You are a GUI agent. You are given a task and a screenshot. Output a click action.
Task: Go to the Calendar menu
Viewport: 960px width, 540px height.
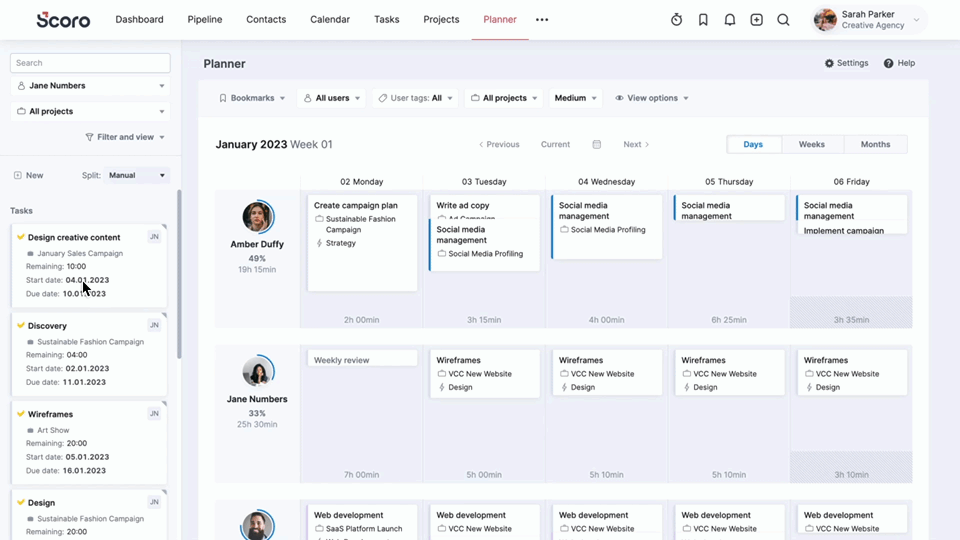[x=330, y=20]
